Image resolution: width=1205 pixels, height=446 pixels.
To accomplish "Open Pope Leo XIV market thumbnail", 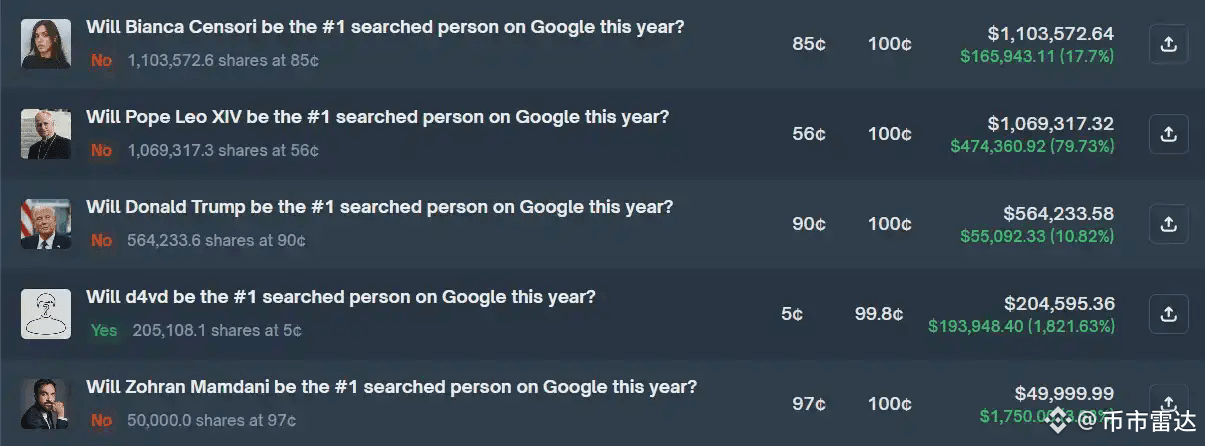I will pos(46,134).
